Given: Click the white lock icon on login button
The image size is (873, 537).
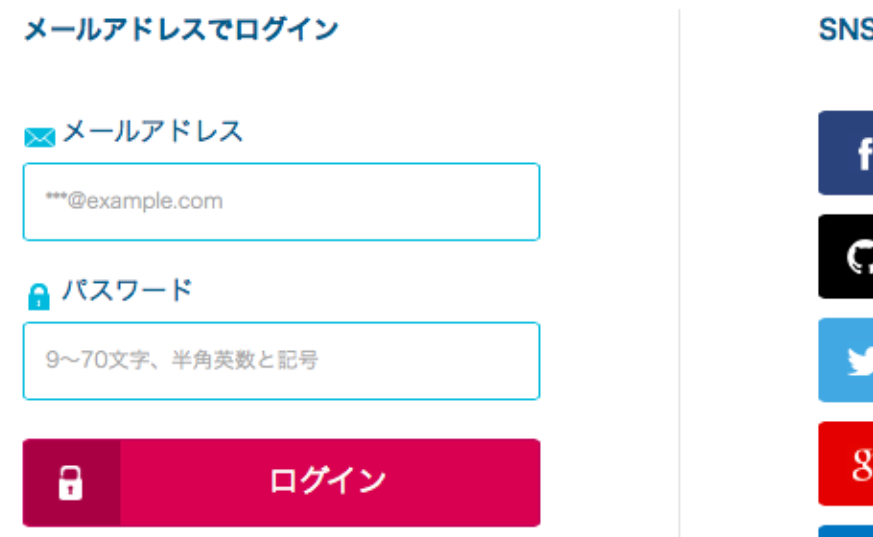Looking at the screenshot, I should (71, 483).
